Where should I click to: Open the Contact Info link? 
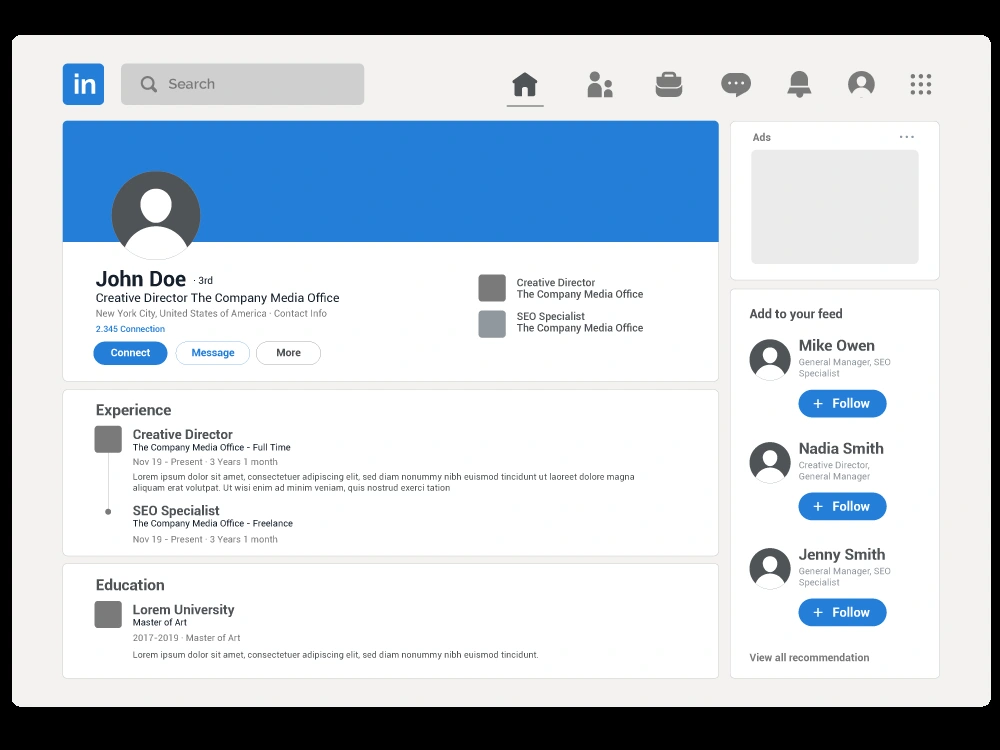[300, 314]
